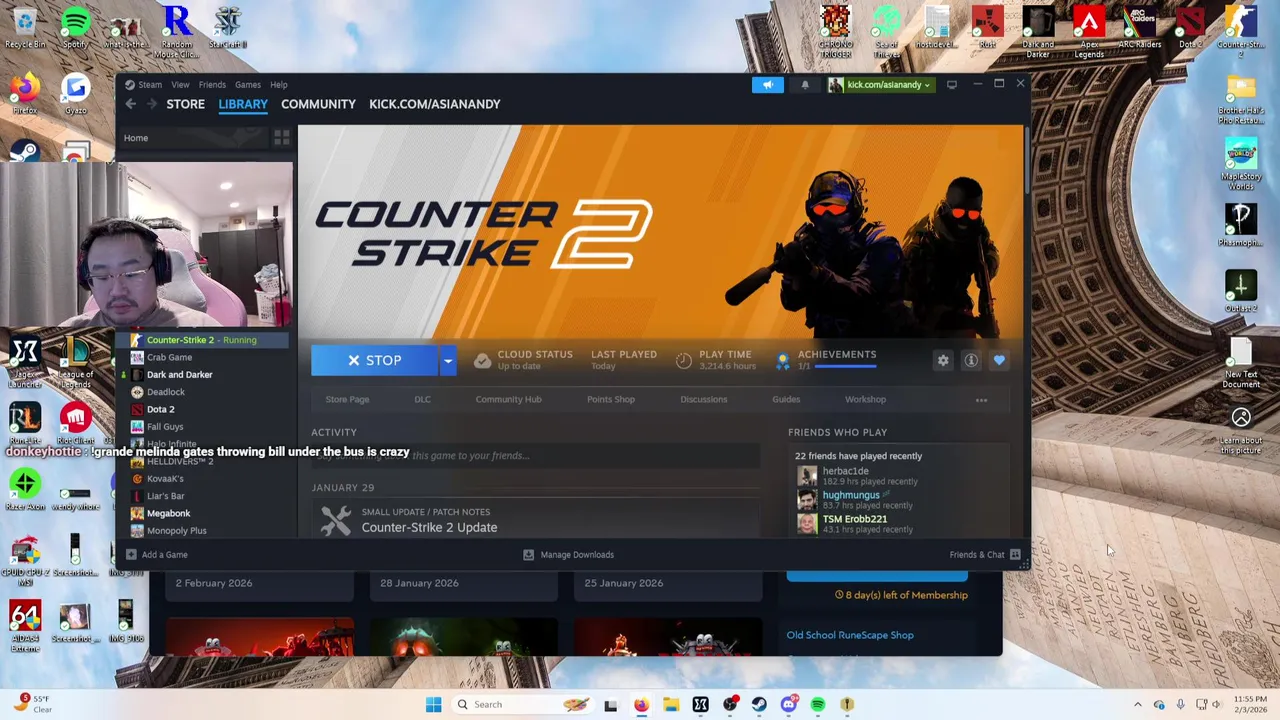Show game info circle icon
1280x720 pixels.
[x=971, y=360]
